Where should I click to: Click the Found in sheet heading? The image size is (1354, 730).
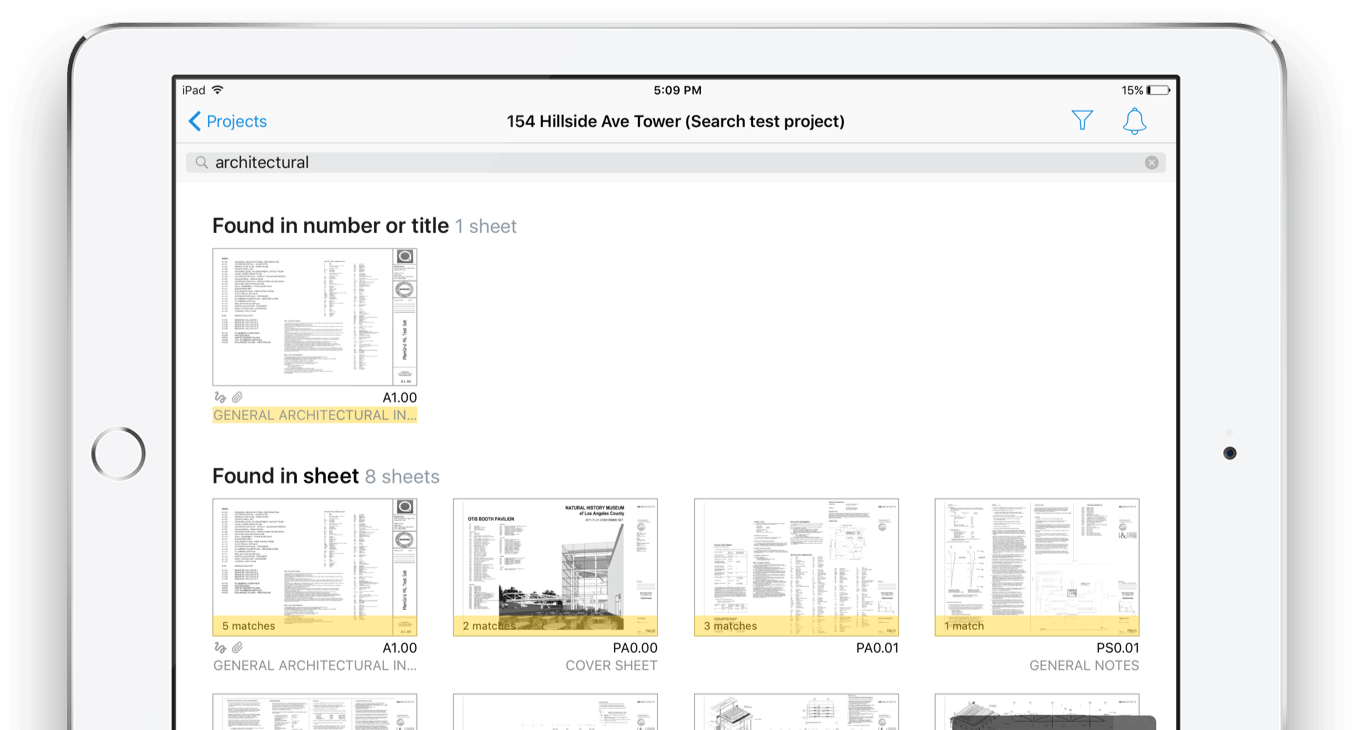pos(286,476)
